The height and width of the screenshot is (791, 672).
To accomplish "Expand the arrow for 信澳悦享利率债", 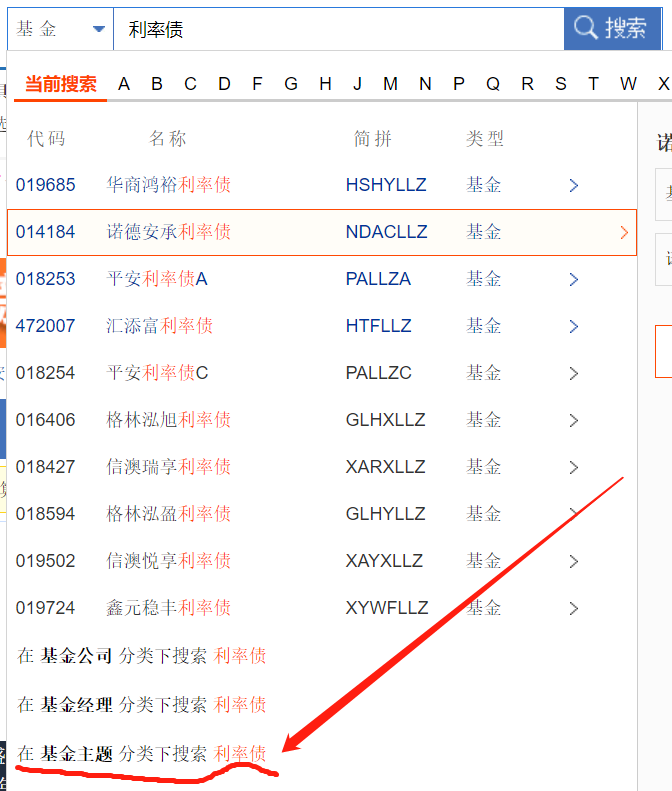I will (574, 561).
